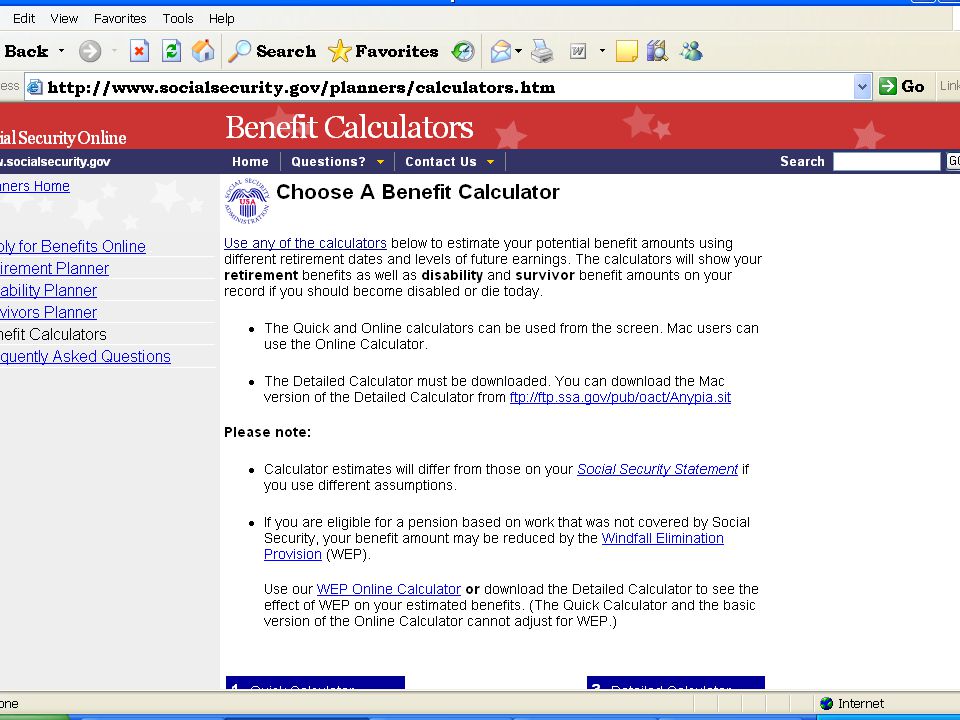This screenshot has width=960, height=720.
Task: Open the Social Security Statement link
Action: click(x=658, y=469)
